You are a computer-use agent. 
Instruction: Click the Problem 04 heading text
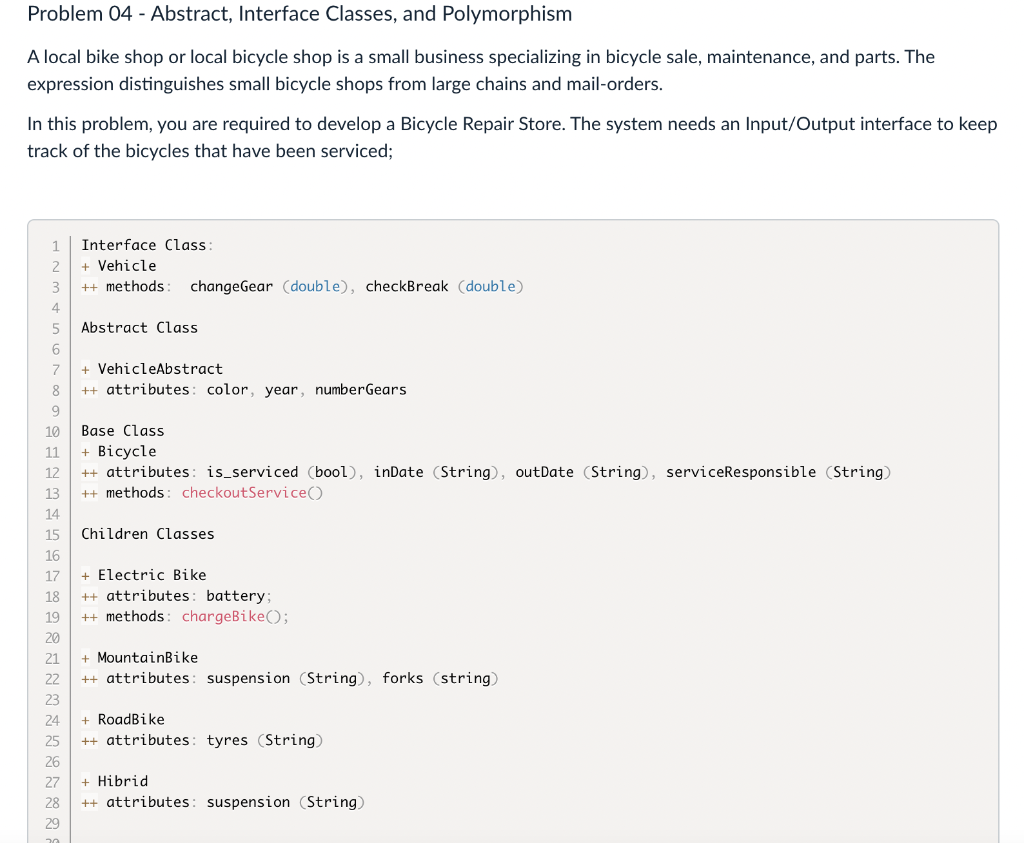(300, 14)
